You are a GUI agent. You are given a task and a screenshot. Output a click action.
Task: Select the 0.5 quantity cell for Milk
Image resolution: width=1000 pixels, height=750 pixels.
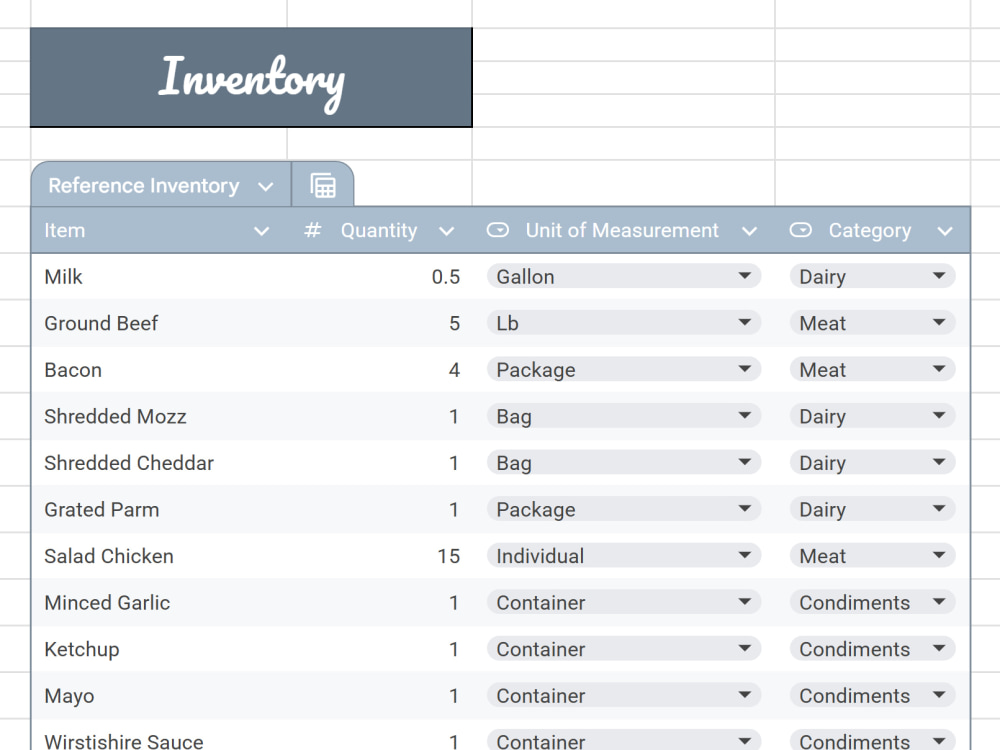pyautogui.click(x=379, y=276)
